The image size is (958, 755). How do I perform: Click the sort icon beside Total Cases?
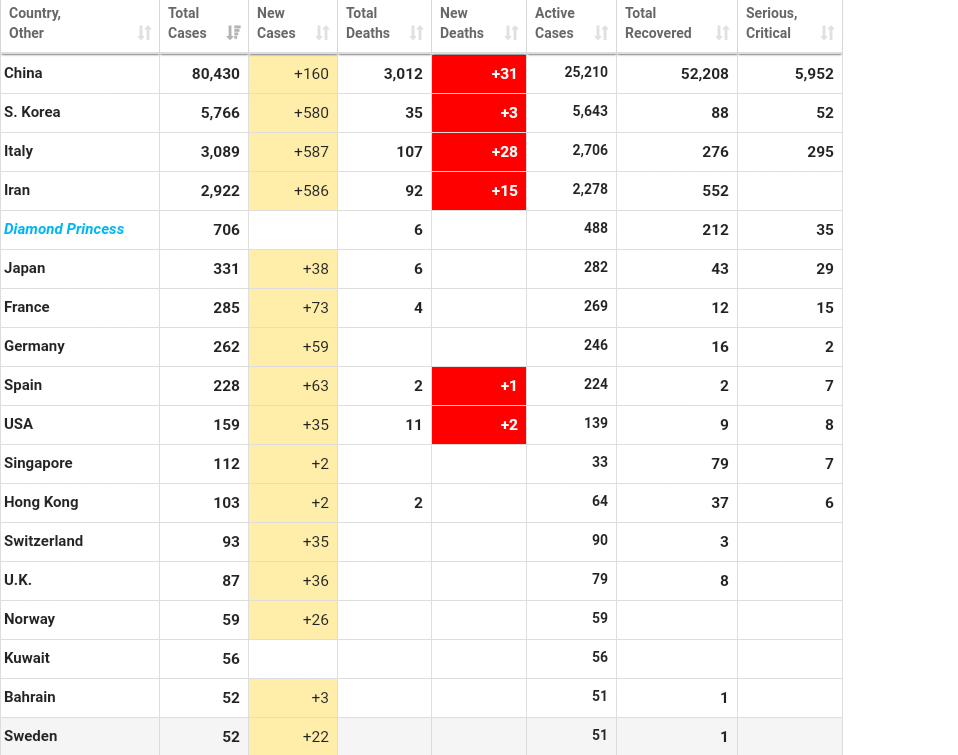pos(233,33)
